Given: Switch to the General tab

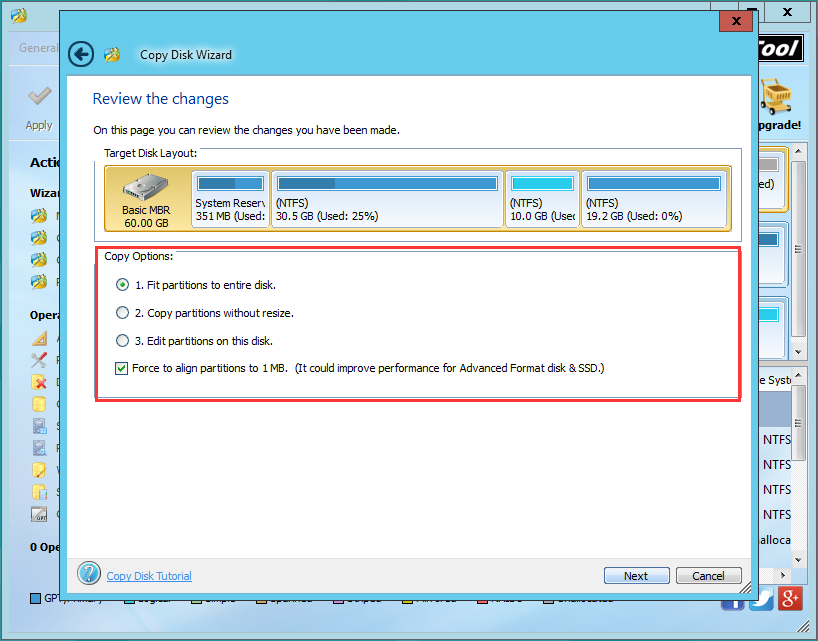Looking at the screenshot, I should coord(36,47).
